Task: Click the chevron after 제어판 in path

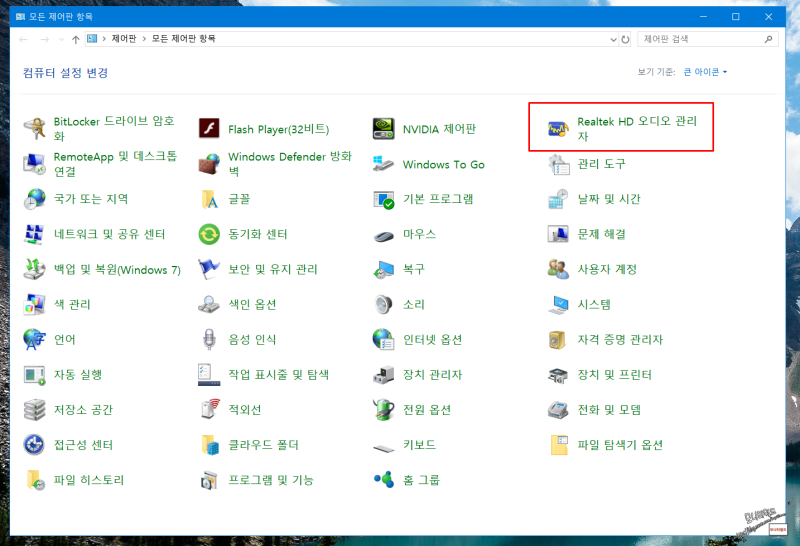Action: tap(144, 39)
